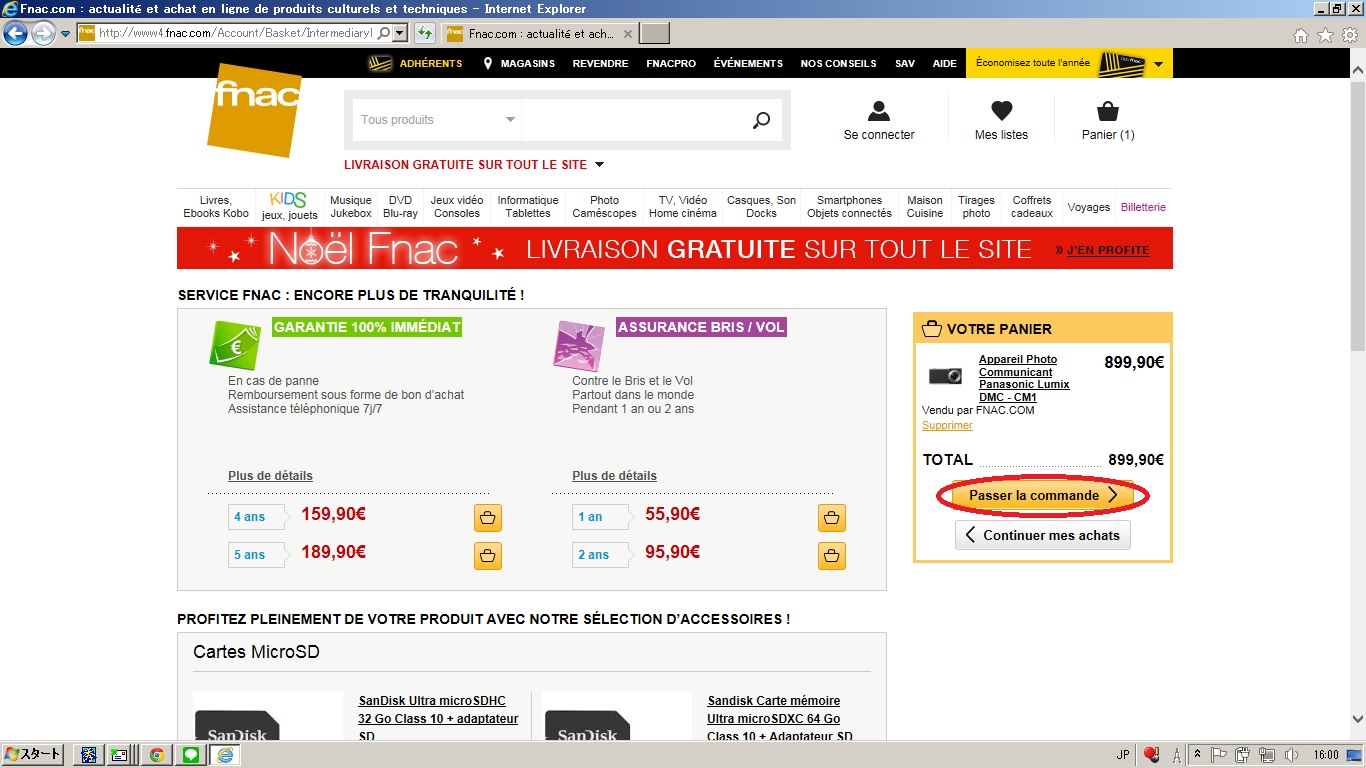The width and height of the screenshot is (1366, 768).
Task: Click Continuer mes achats
Action: pos(1043,535)
